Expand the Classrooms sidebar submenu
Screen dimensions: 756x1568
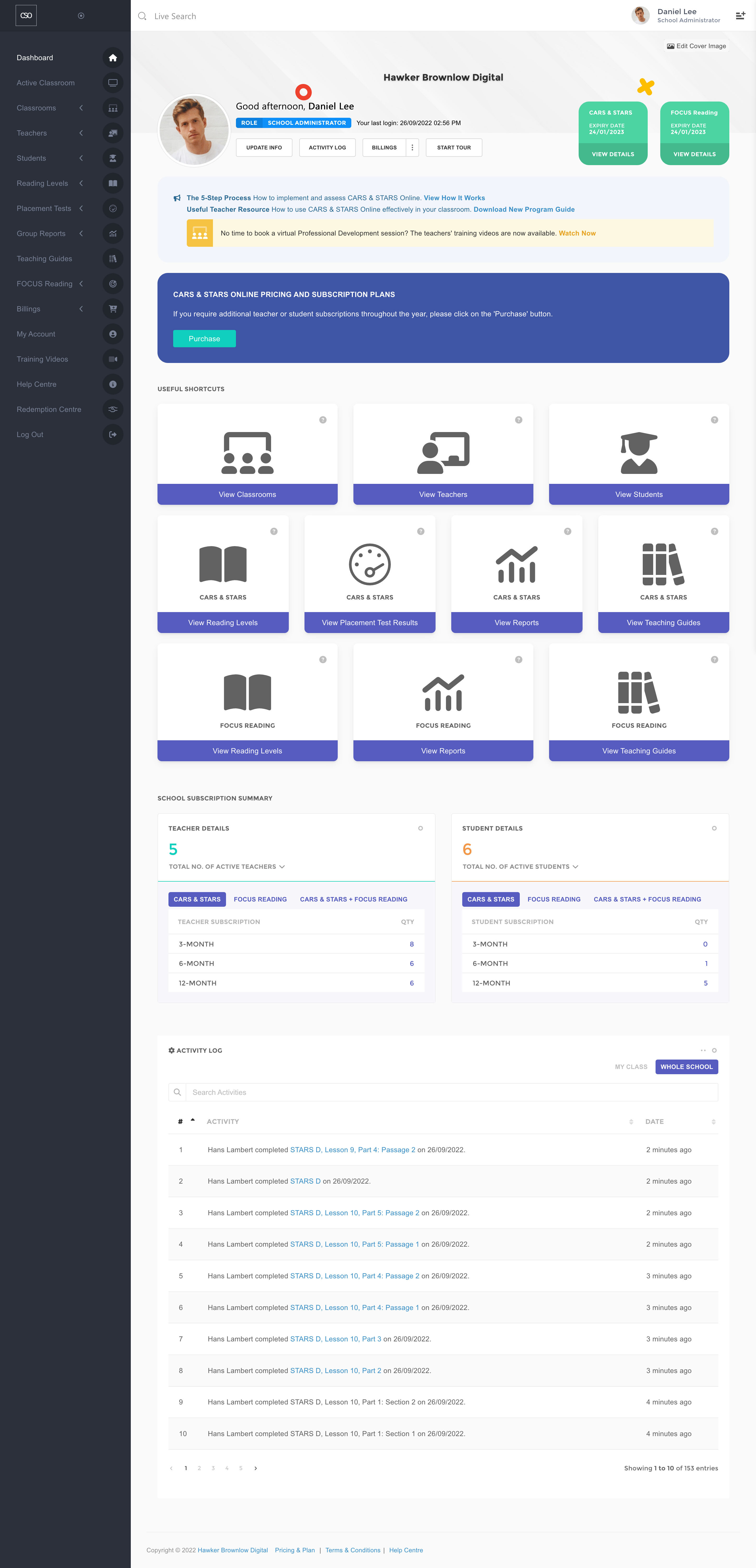81,108
